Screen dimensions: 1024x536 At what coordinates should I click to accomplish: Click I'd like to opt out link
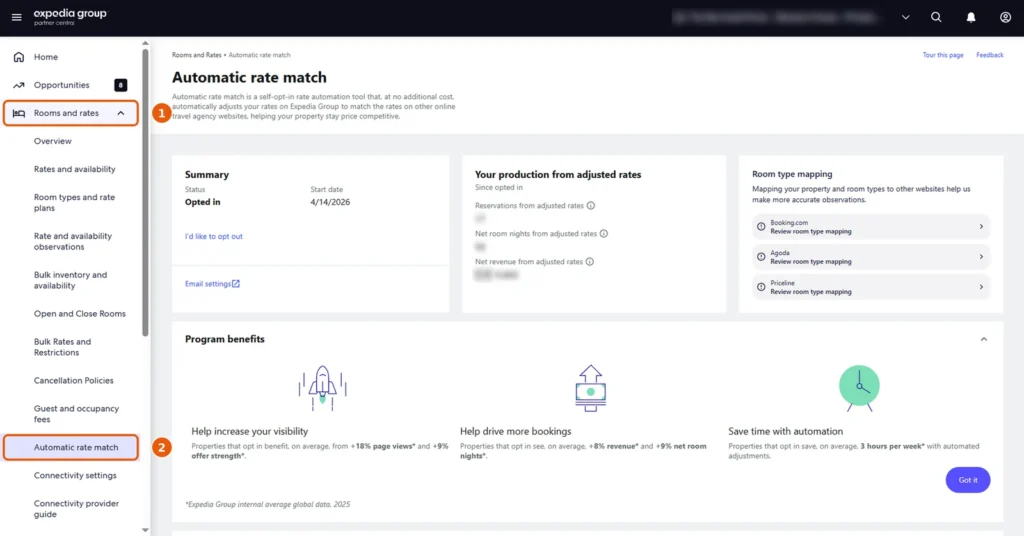pos(214,236)
